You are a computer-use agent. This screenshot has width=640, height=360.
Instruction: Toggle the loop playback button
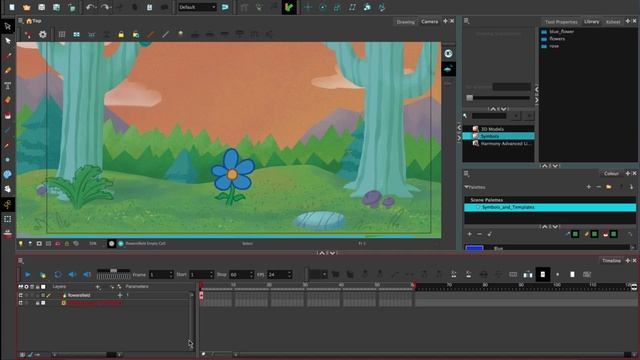58,275
